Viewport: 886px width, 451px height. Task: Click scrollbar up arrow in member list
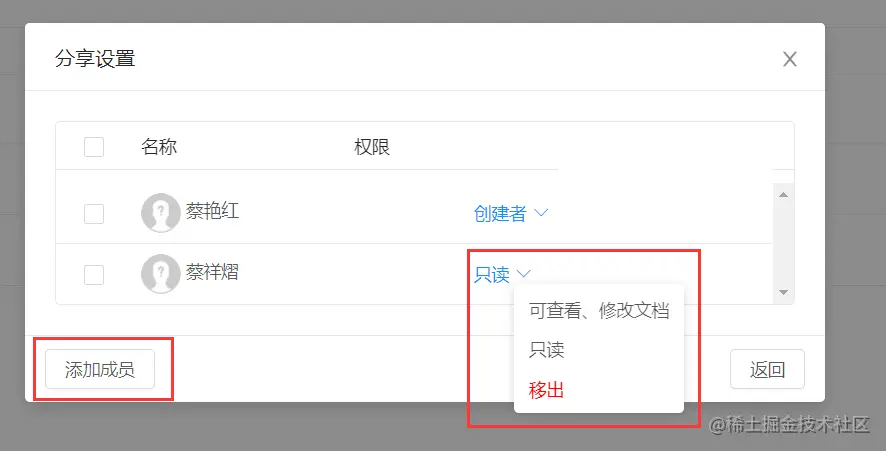click(783, 194)
